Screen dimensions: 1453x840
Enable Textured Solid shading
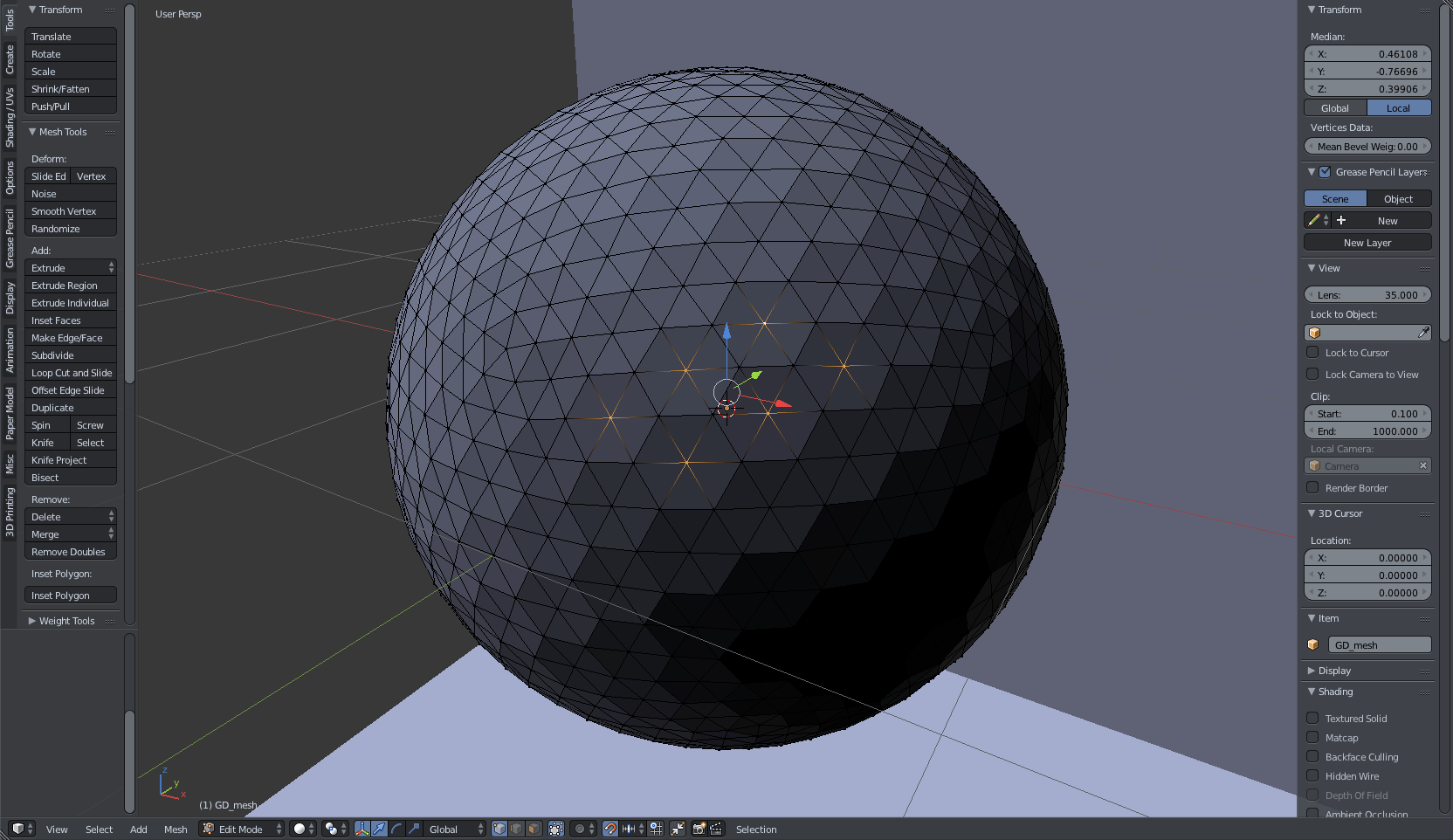point(1313,718)
